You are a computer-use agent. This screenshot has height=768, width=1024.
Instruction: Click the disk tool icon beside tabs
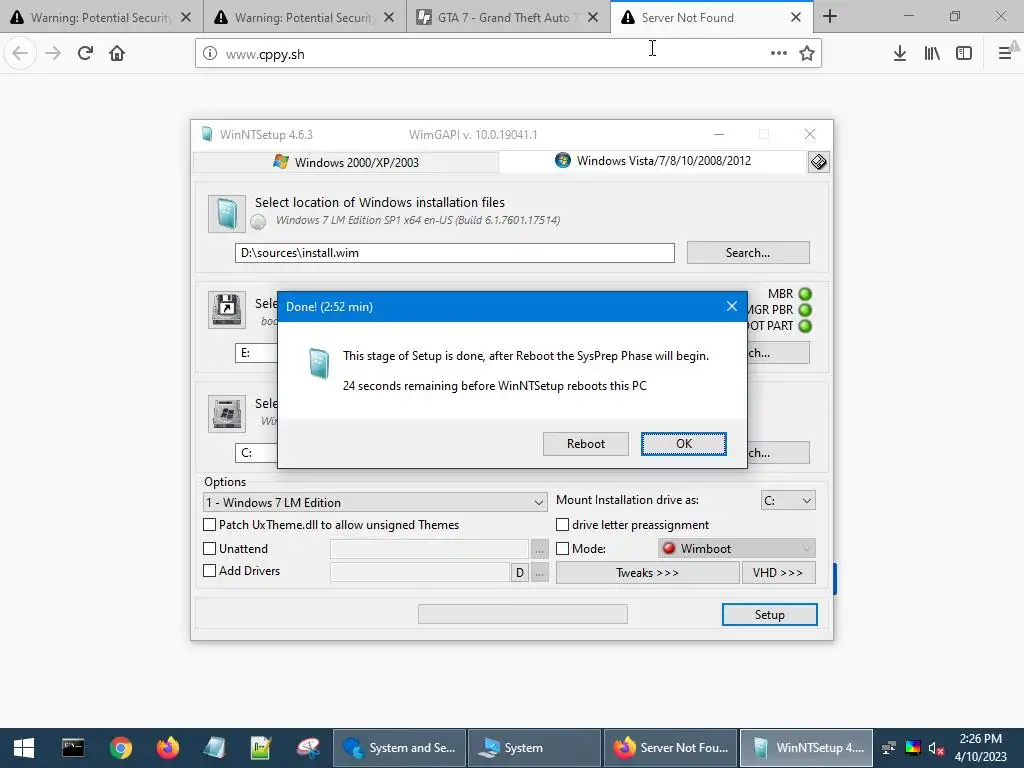[818, 161]
